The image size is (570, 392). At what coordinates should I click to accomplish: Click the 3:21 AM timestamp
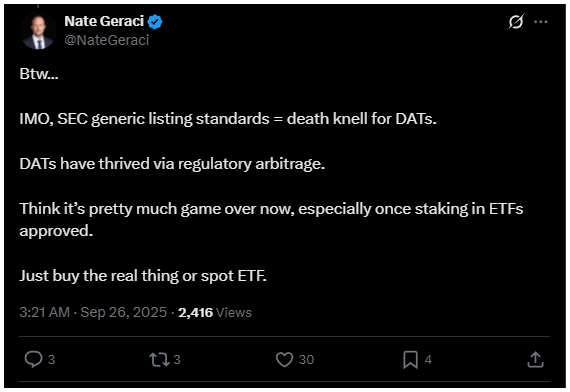[44, 312]
